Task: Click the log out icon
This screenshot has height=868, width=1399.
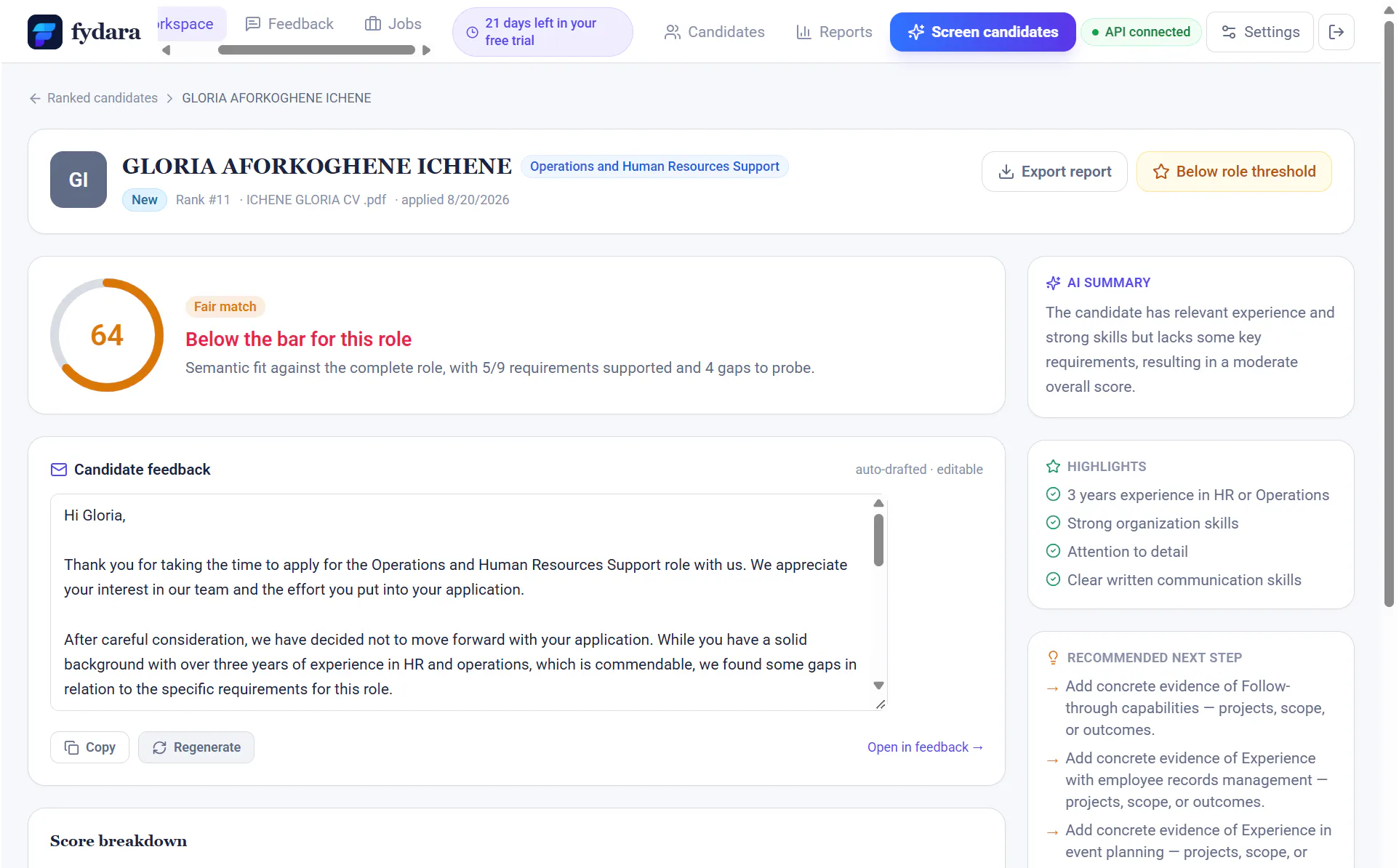Action: (x=1336, y=32)
